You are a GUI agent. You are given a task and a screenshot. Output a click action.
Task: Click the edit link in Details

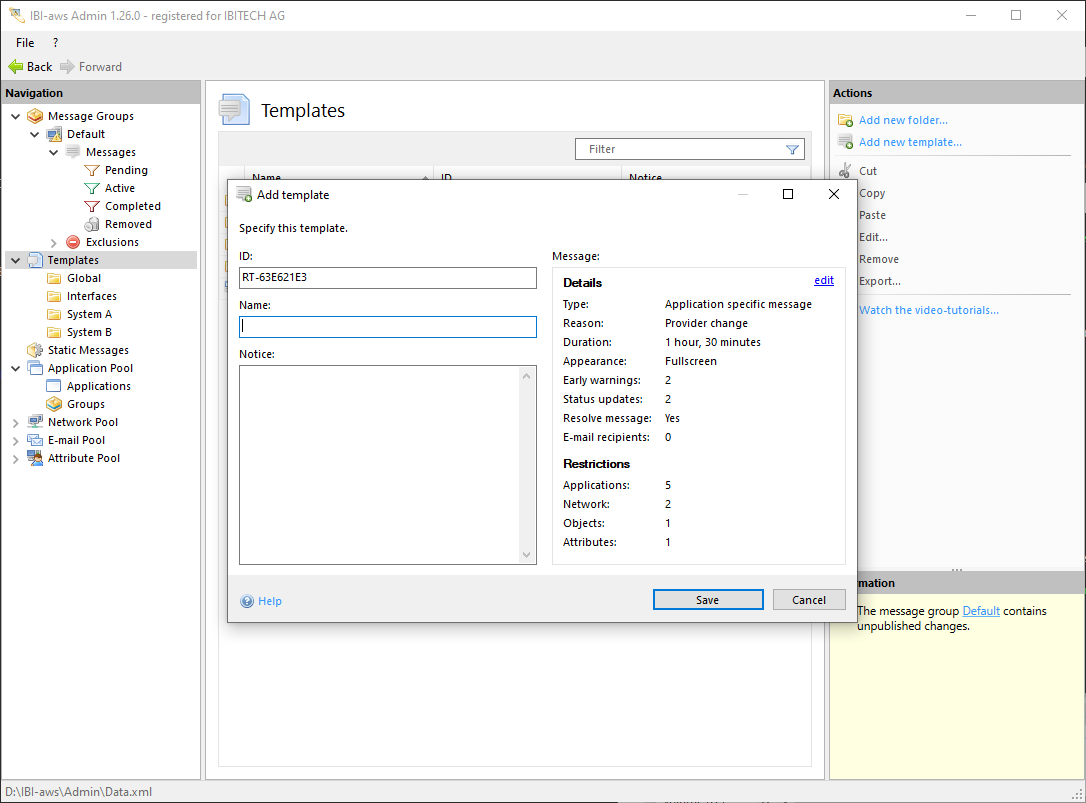point(823,281)
